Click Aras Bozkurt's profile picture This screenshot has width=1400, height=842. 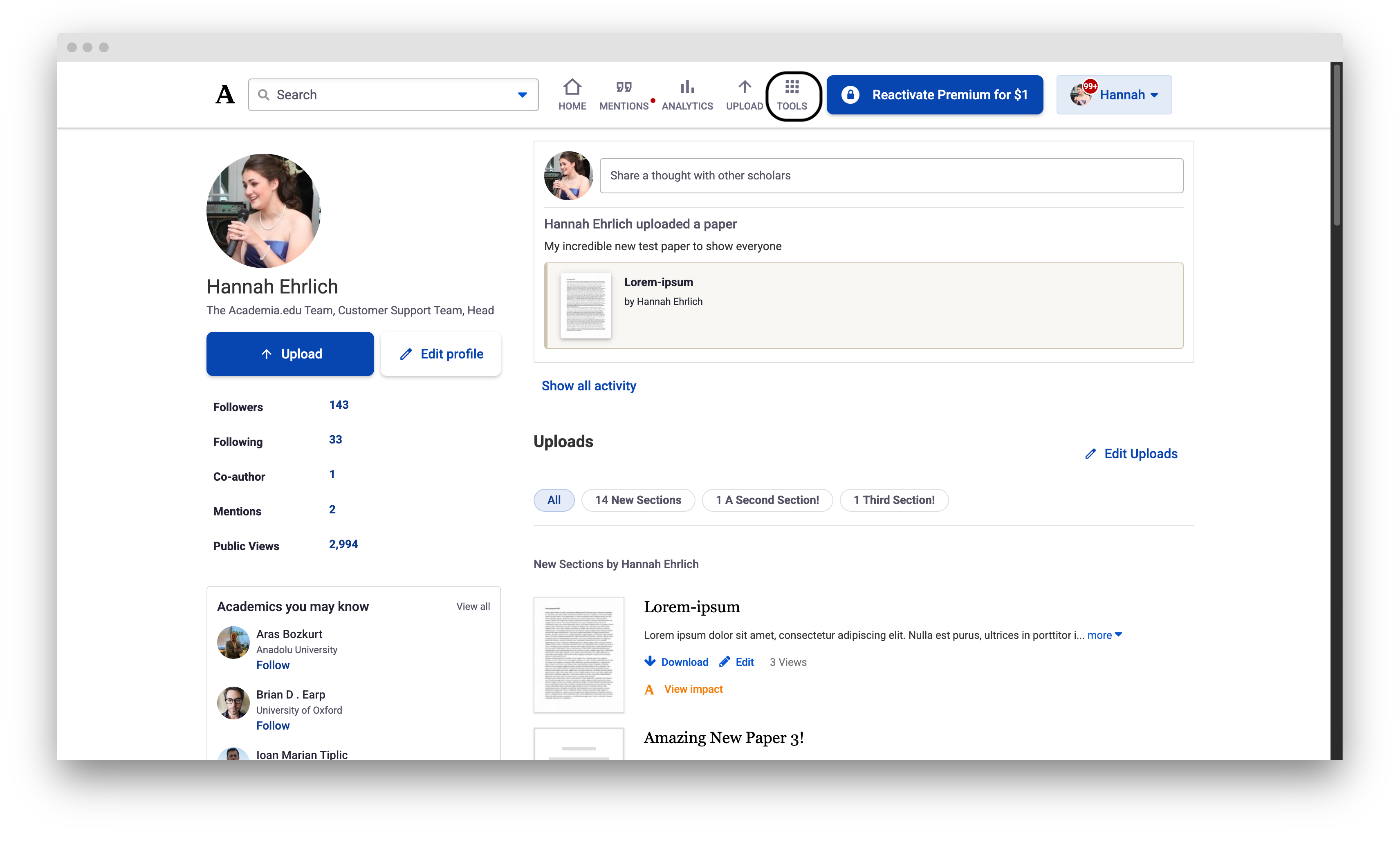tap(233, 642)
